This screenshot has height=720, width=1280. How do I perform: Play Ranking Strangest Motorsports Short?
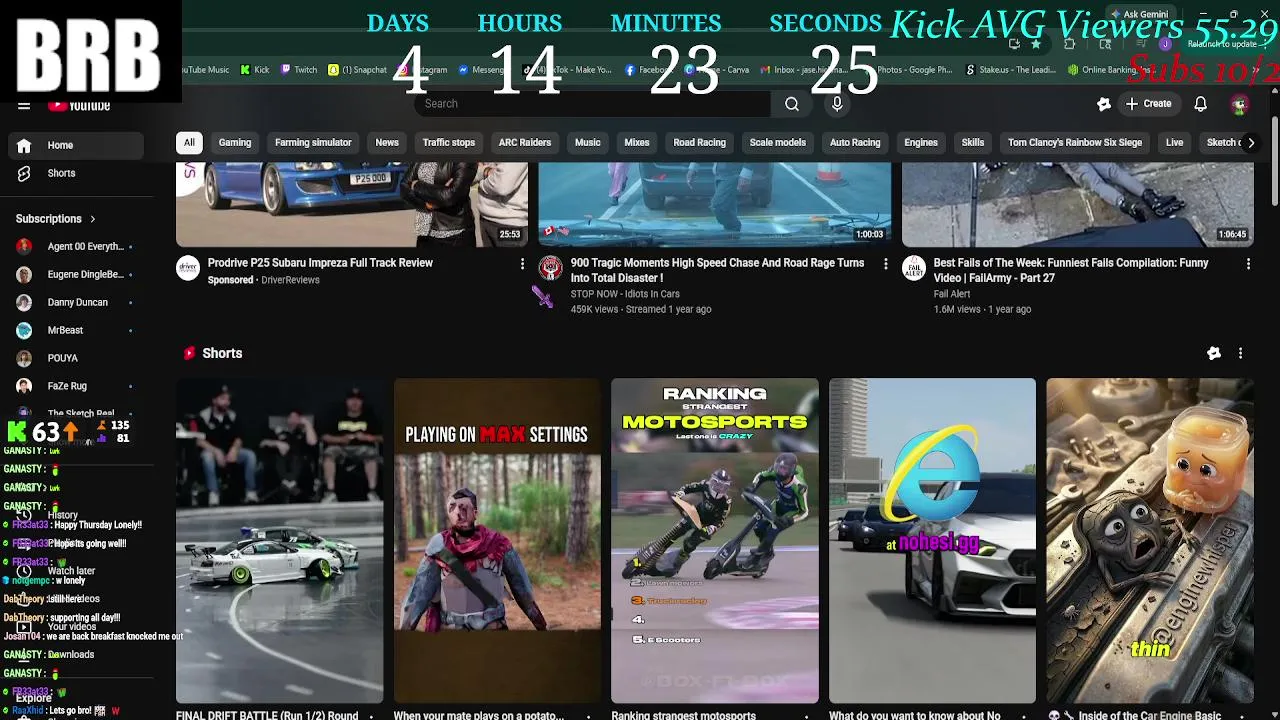[x=714, y=540]
